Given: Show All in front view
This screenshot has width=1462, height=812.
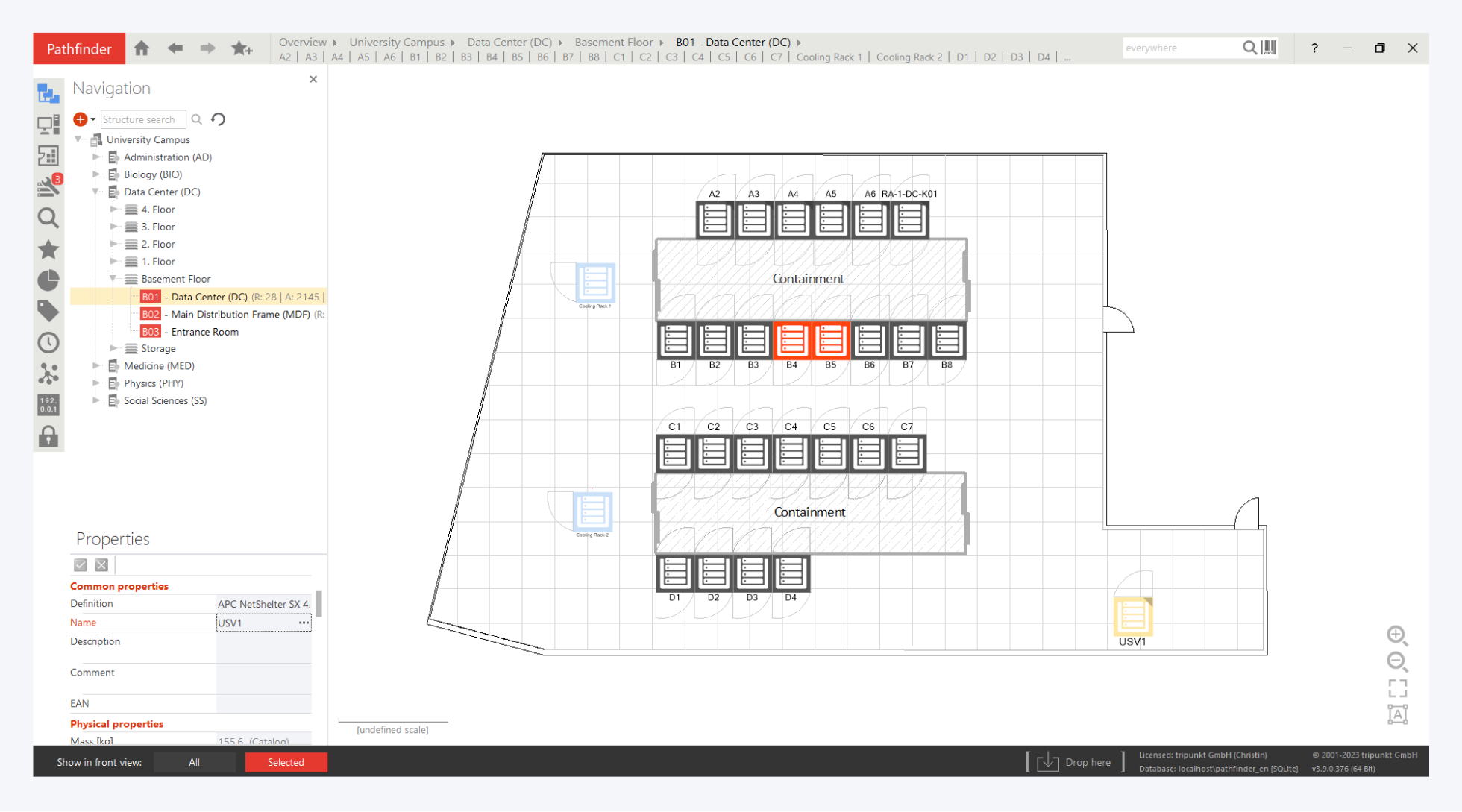Looking at the screenshot, I should pyautogui.click(x=194, y=762).
